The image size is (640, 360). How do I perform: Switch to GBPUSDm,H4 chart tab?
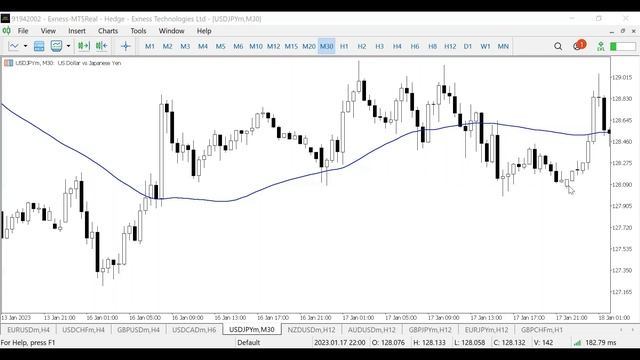coord(138,329)
